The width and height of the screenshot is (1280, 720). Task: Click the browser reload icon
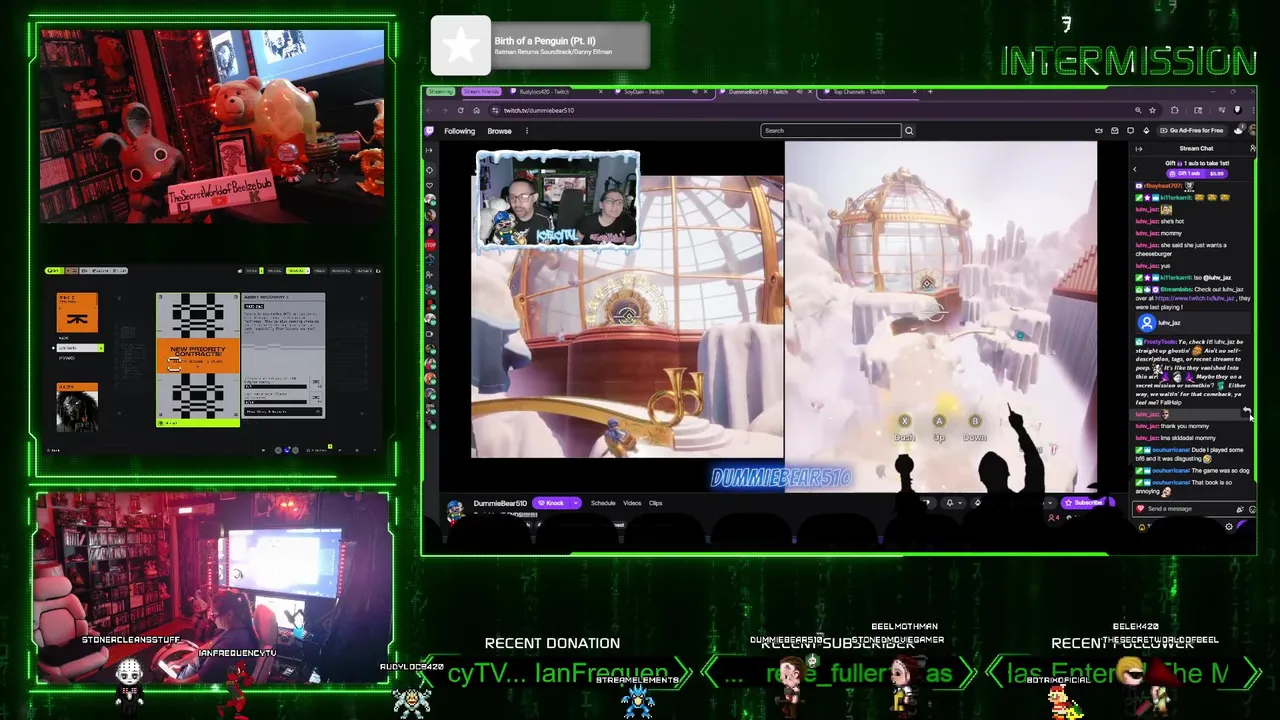point(460,110)
